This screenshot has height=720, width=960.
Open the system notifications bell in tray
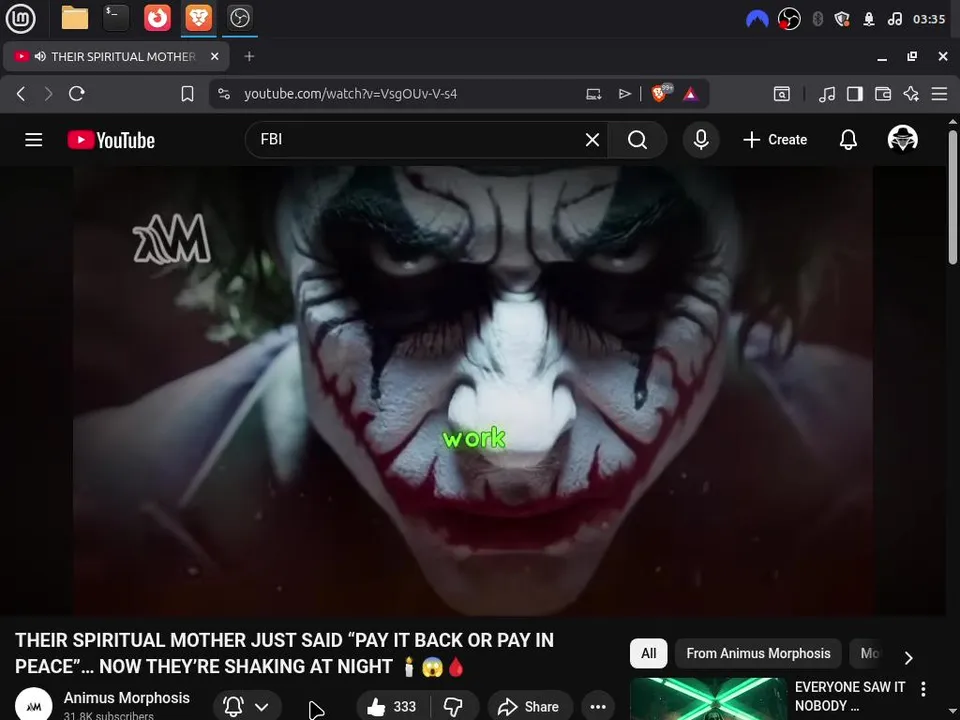point(869,19)
